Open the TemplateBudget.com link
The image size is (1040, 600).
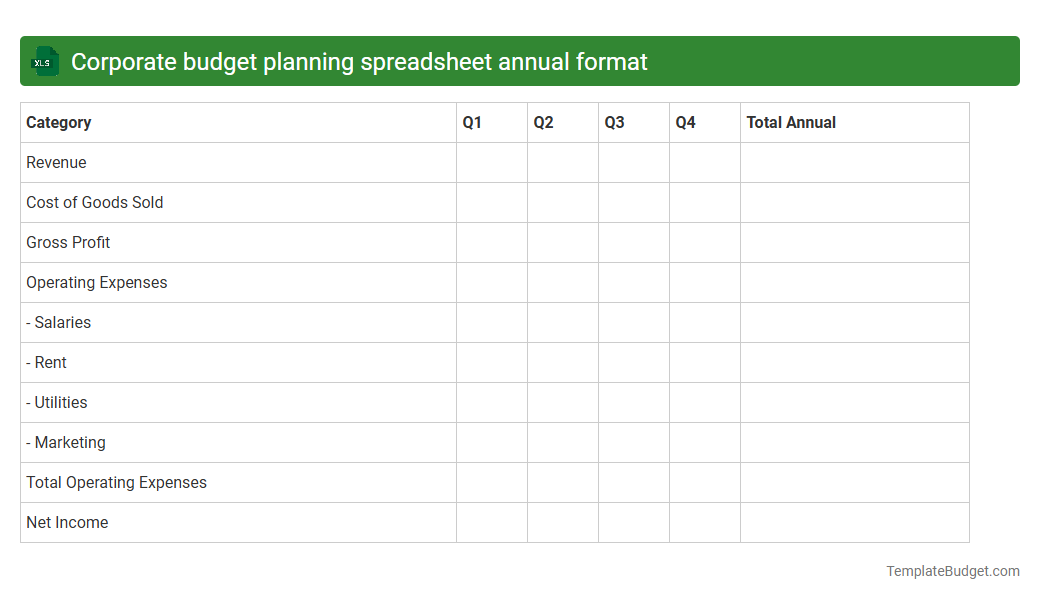952,571
